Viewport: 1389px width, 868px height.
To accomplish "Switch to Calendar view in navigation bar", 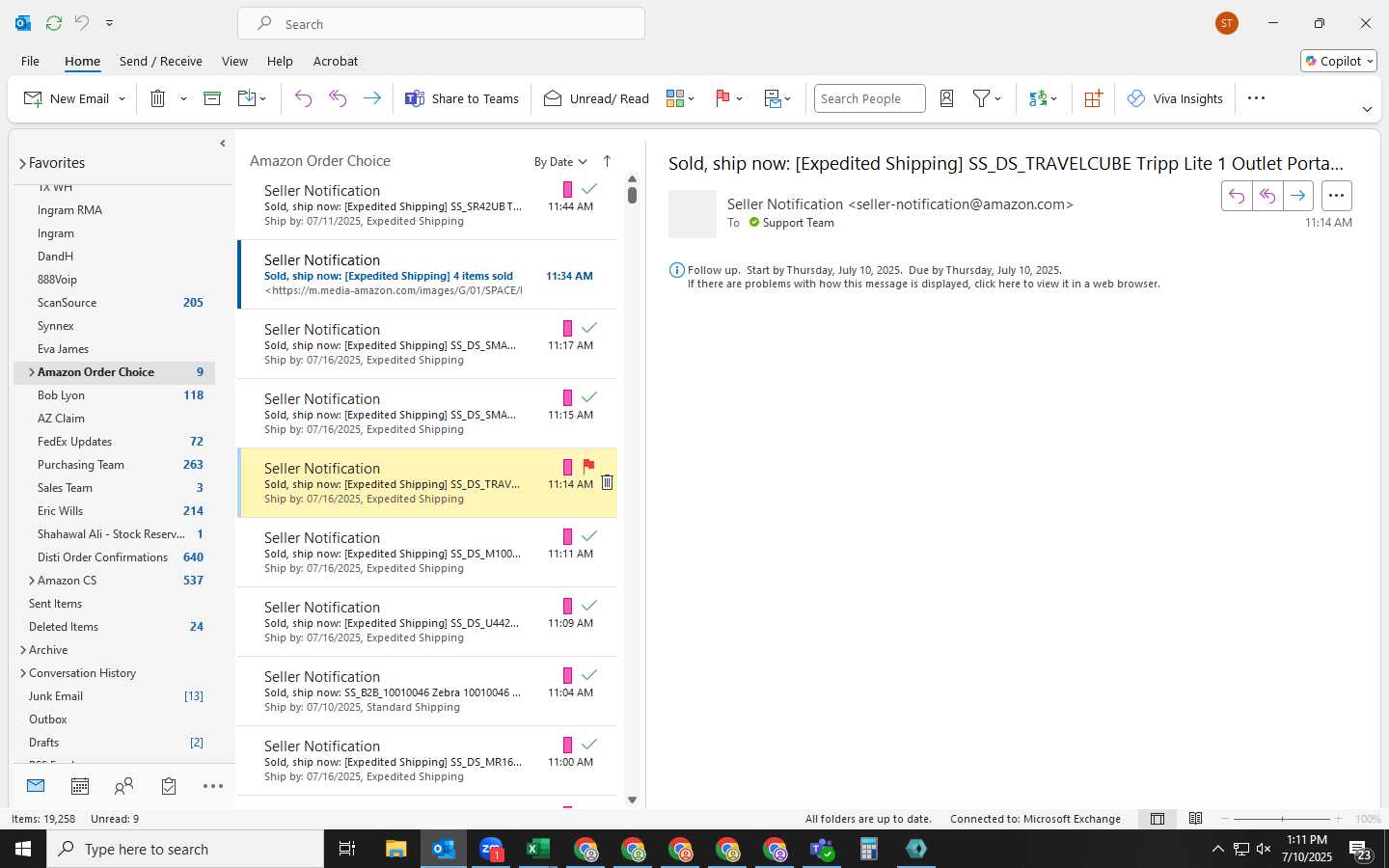I will pos(80,786).
